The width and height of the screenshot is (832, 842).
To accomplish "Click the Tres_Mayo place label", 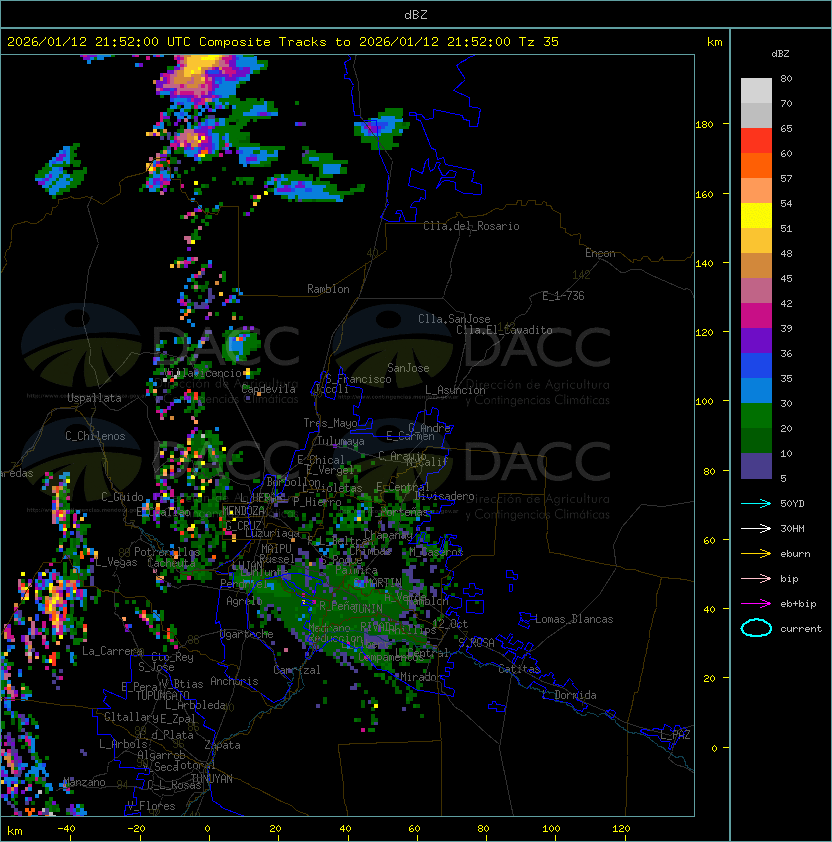I will 330,423.
